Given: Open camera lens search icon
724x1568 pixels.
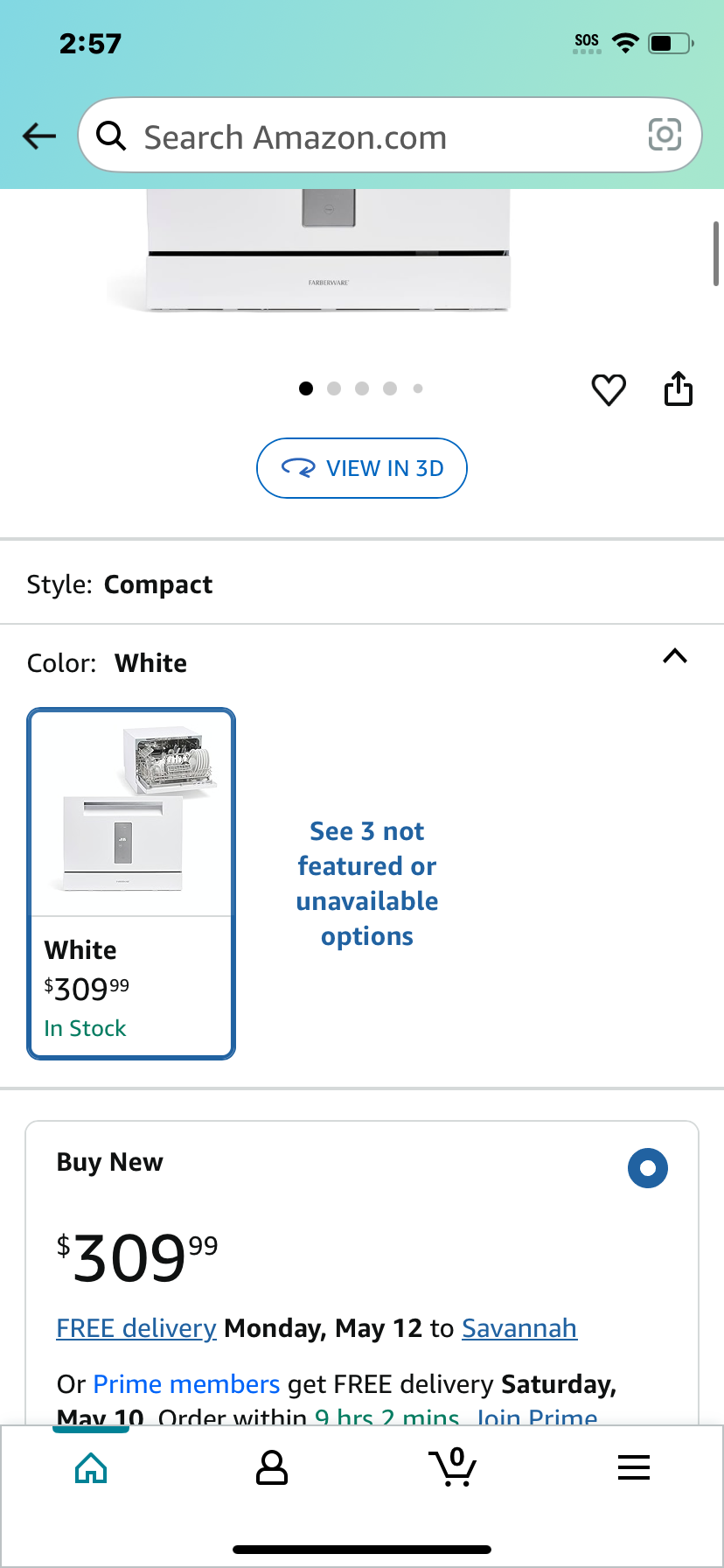Looking at the screenshot, I should point(665,135).
